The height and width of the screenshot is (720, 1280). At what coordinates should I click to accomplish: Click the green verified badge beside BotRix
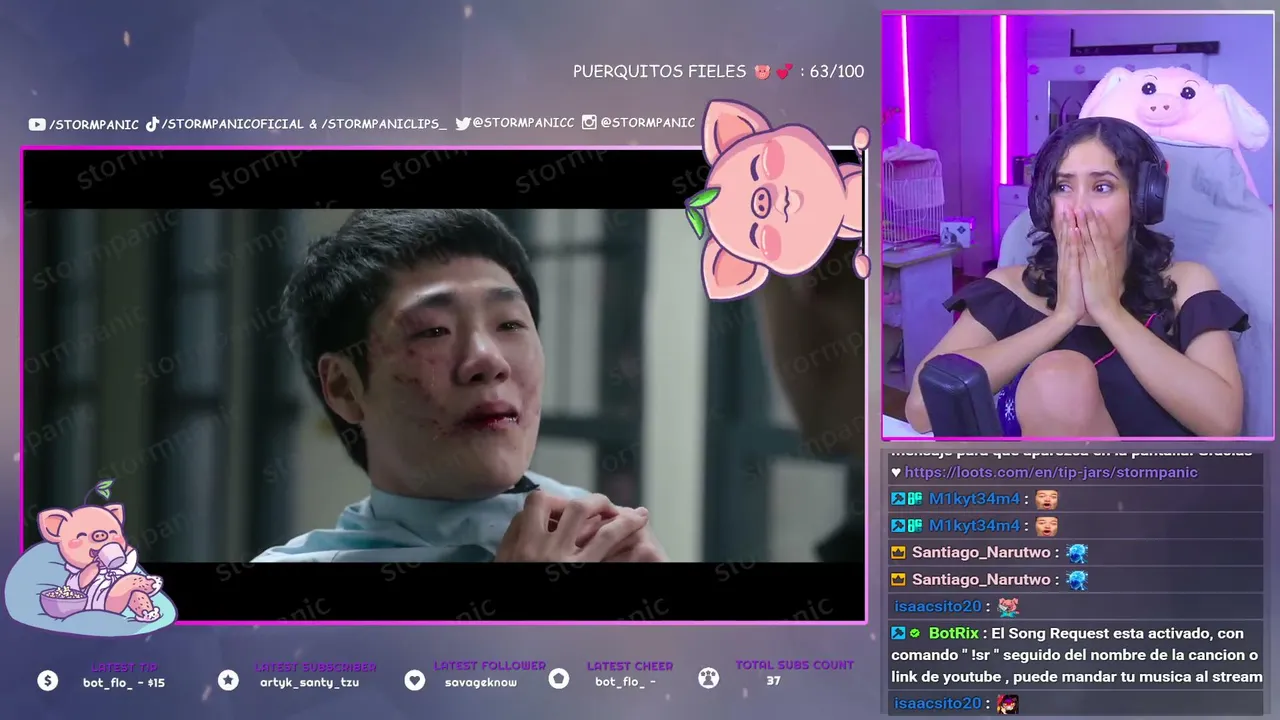914,633
